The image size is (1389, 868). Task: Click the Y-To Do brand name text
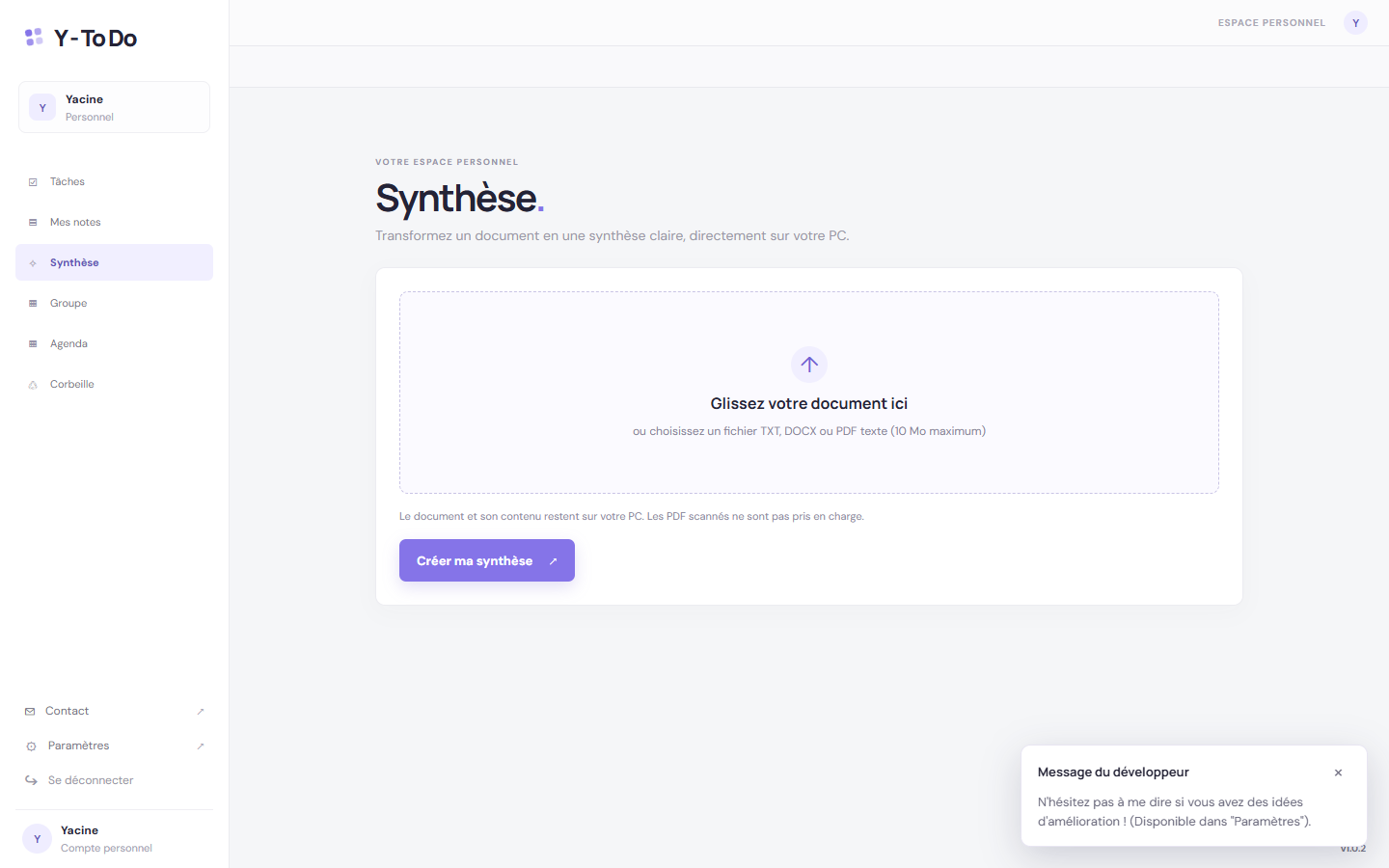tap(95, 39)
